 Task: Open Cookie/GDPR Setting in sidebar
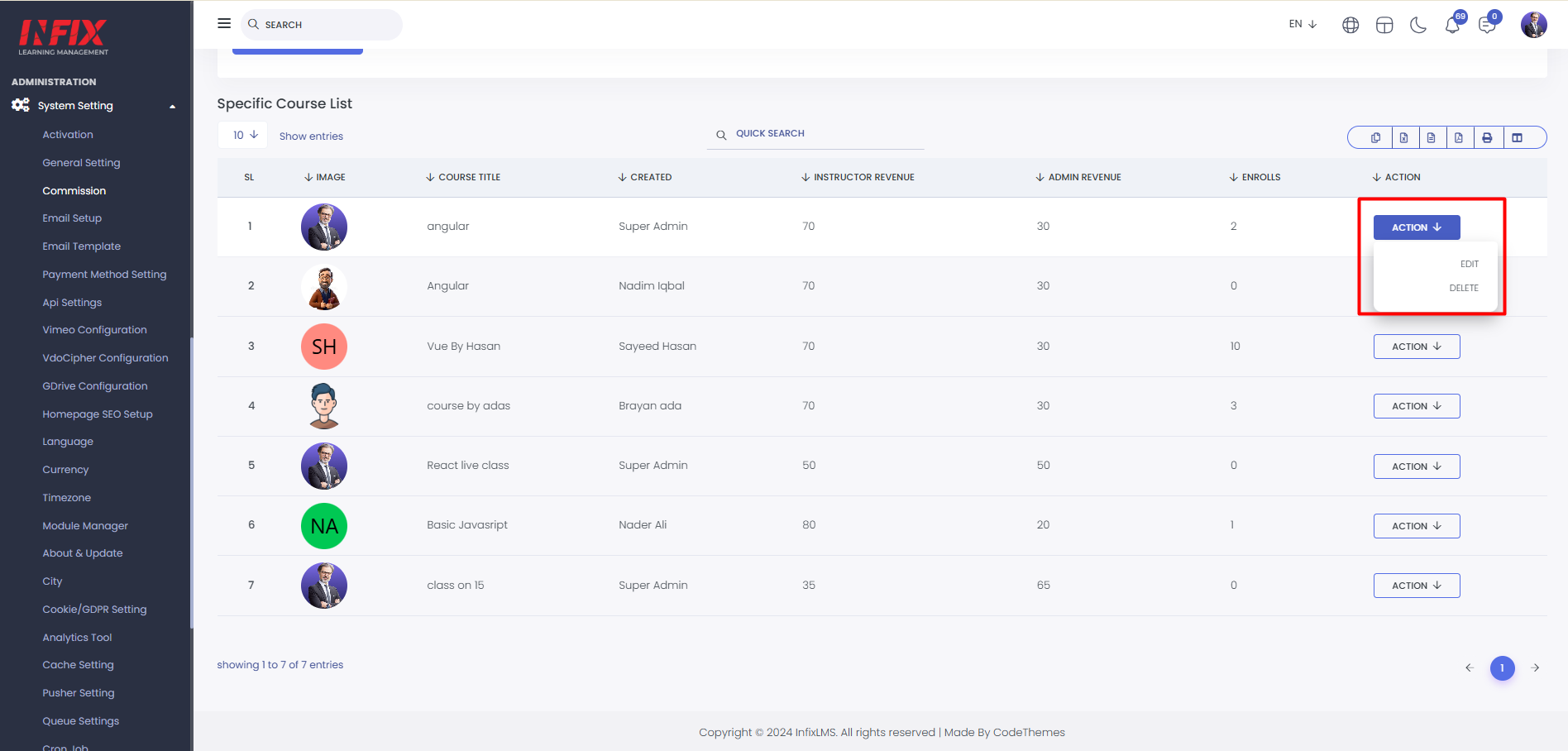point(94,610)
